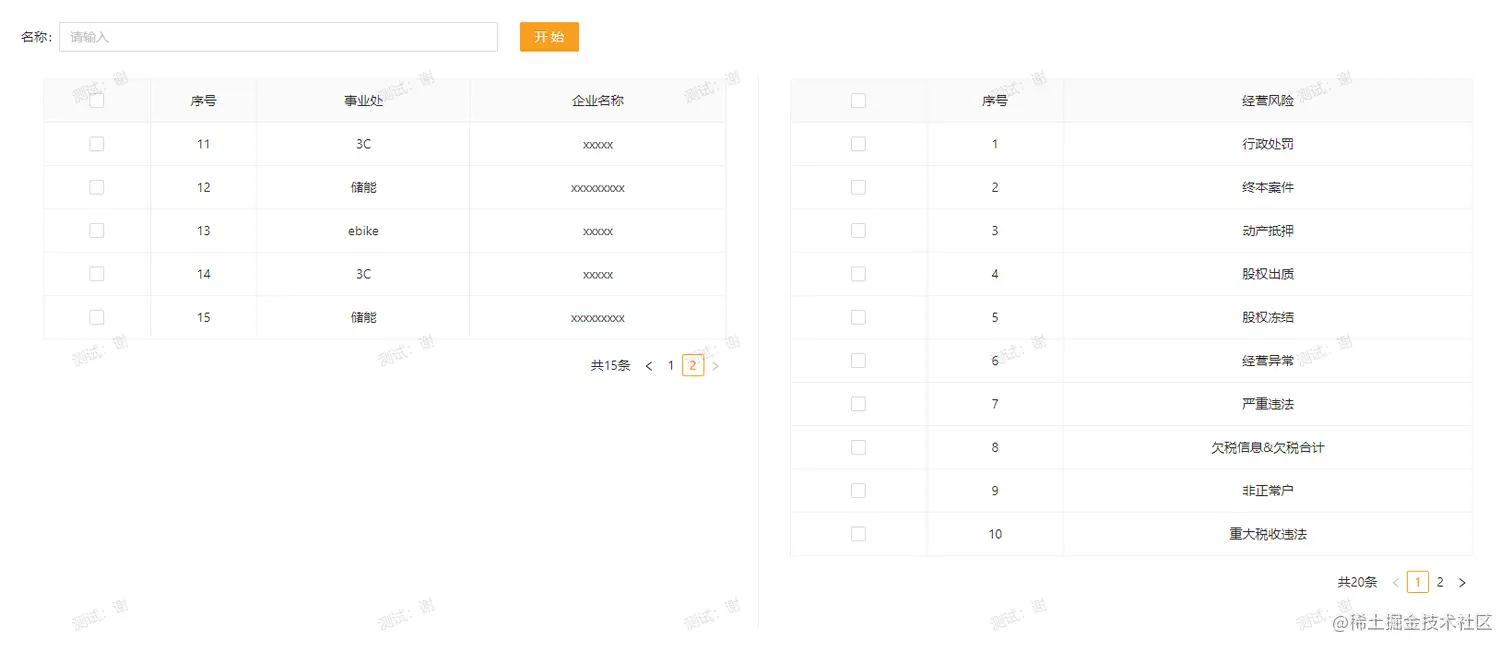This screenshot has height=652, width=1512.
Task: Select page 1 in 共20条 pagination
Action: click(1418, 582)
